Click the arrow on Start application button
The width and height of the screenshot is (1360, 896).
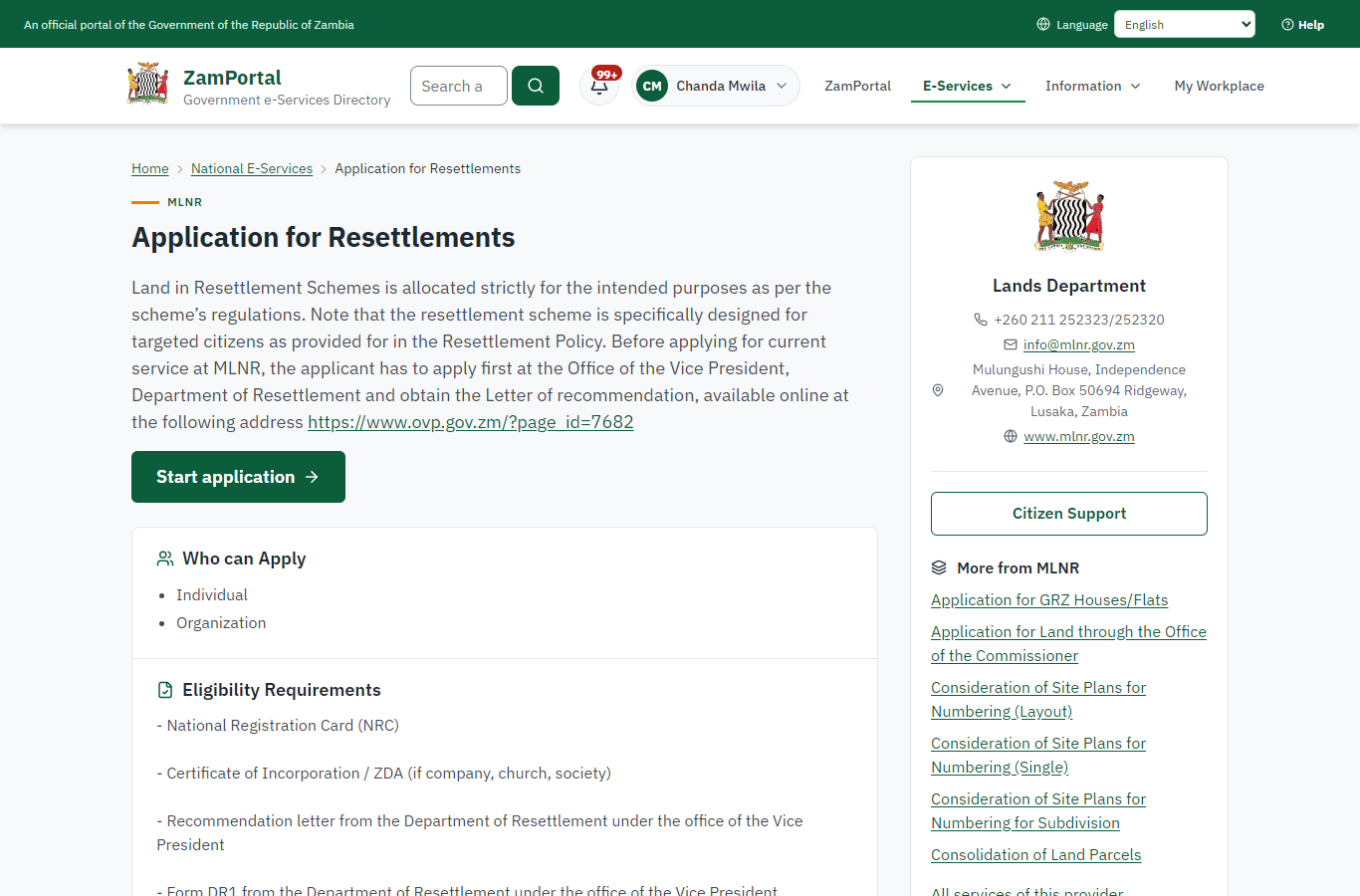point(312,477)
